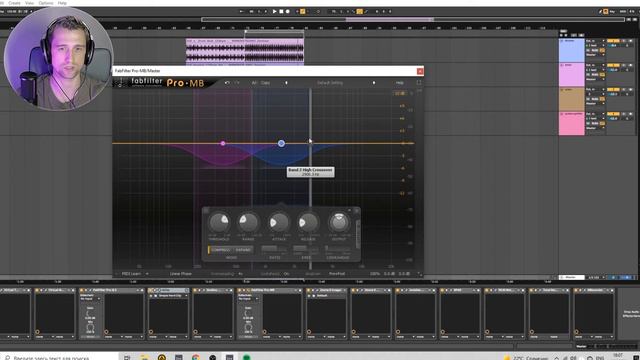Click the Ratio slider
The image size is (640, 360).
click(274, 249)
